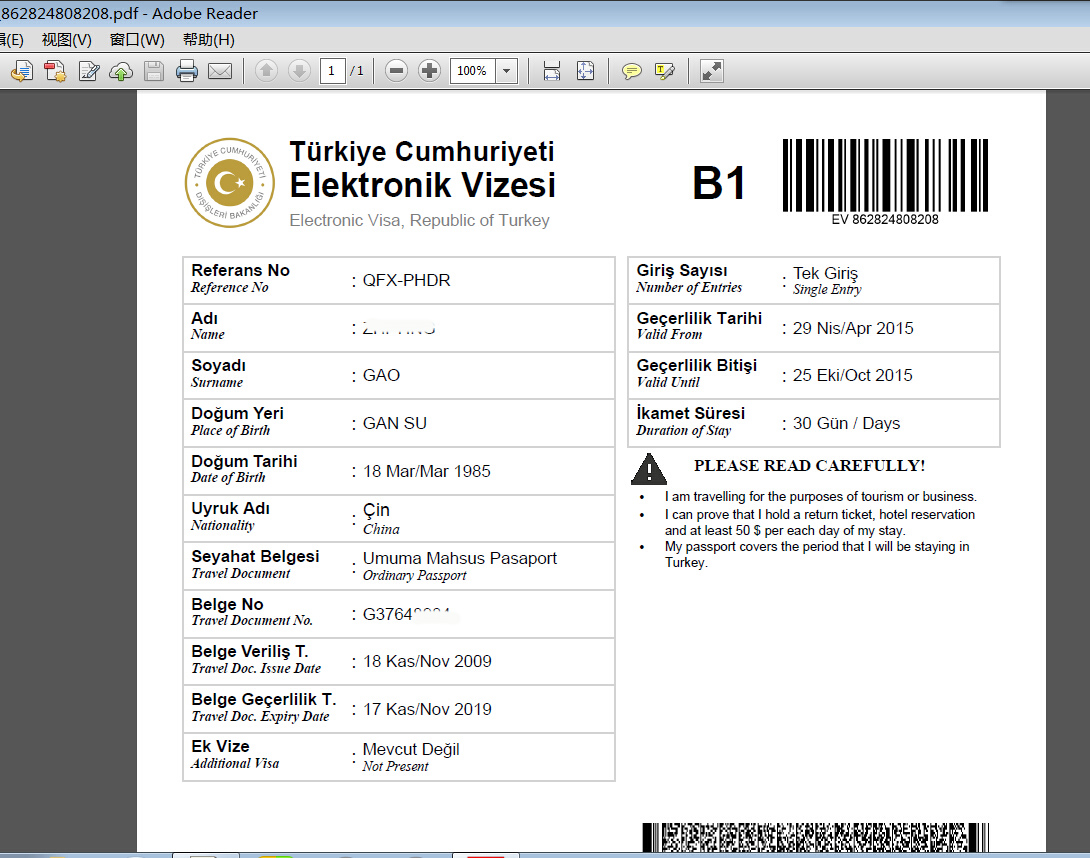
Task: Add a sticky note comment
Action: point(632,71)
